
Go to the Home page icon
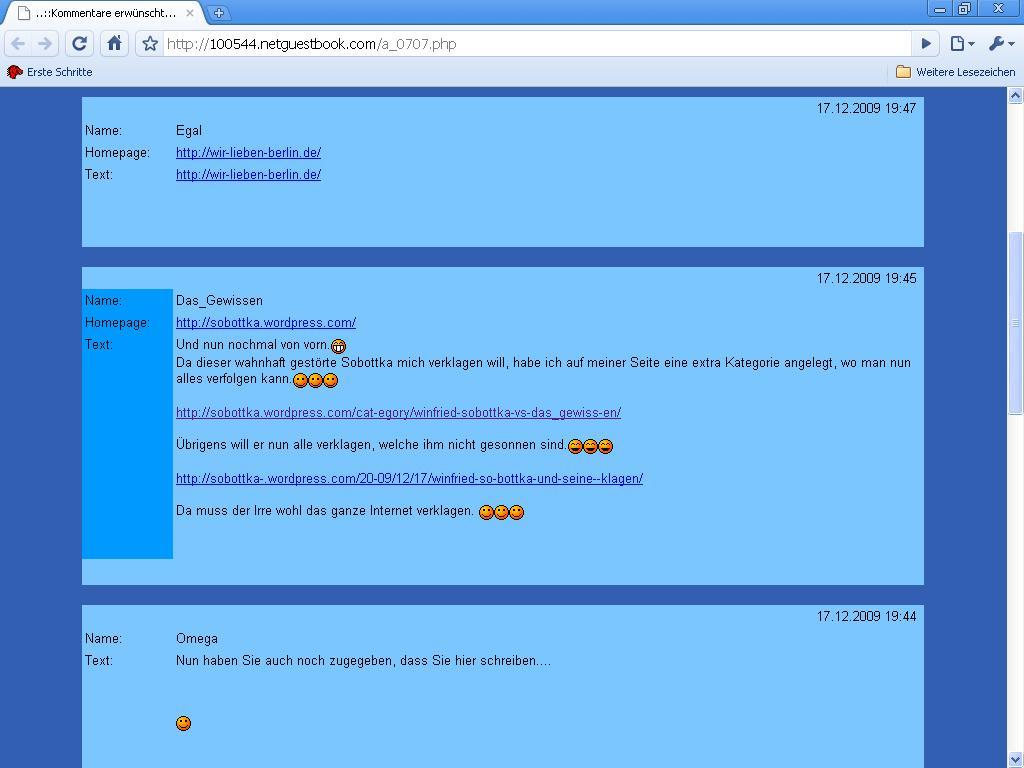click(x=114, y=44)
